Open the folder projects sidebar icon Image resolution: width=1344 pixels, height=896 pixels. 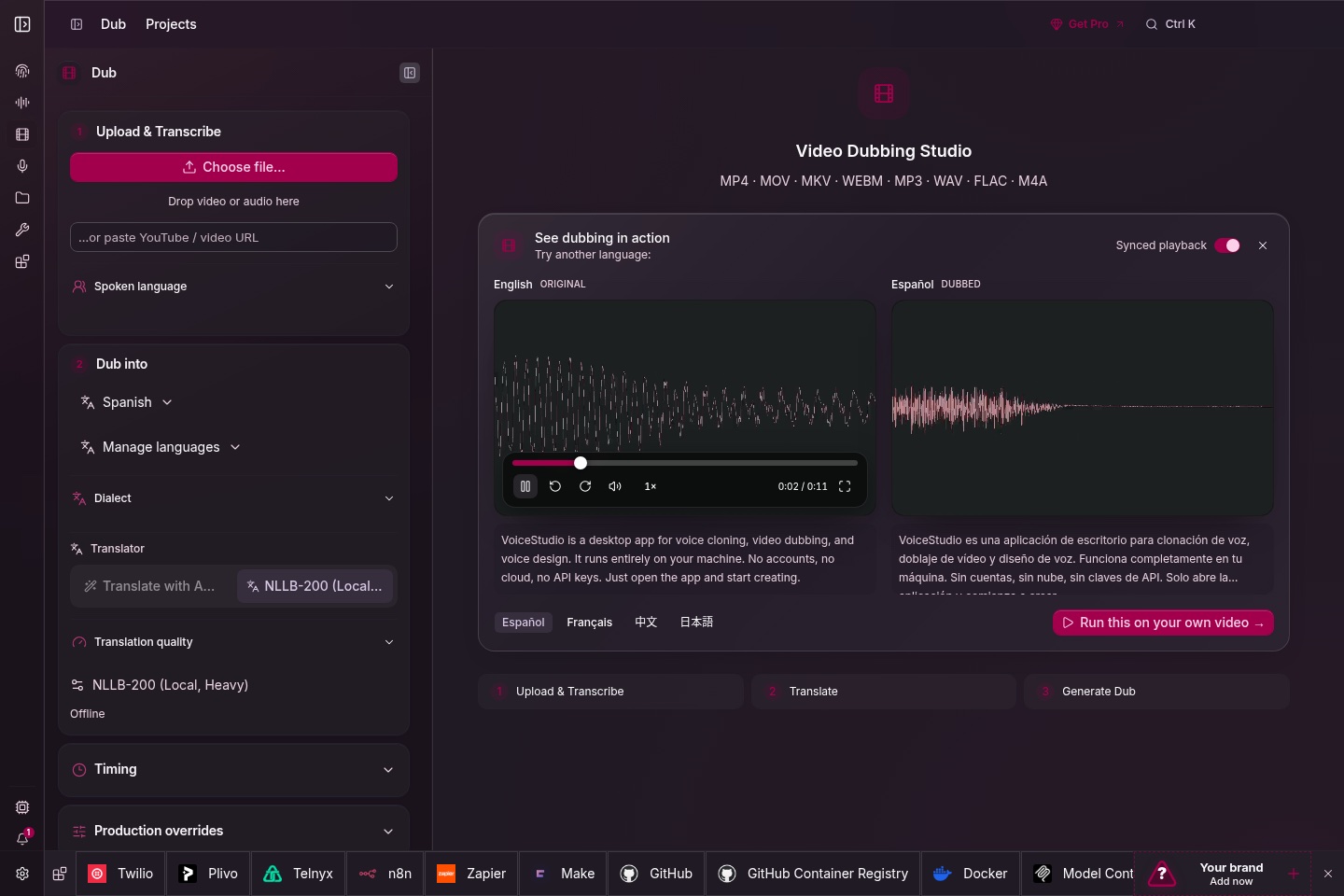click(22, 198)
